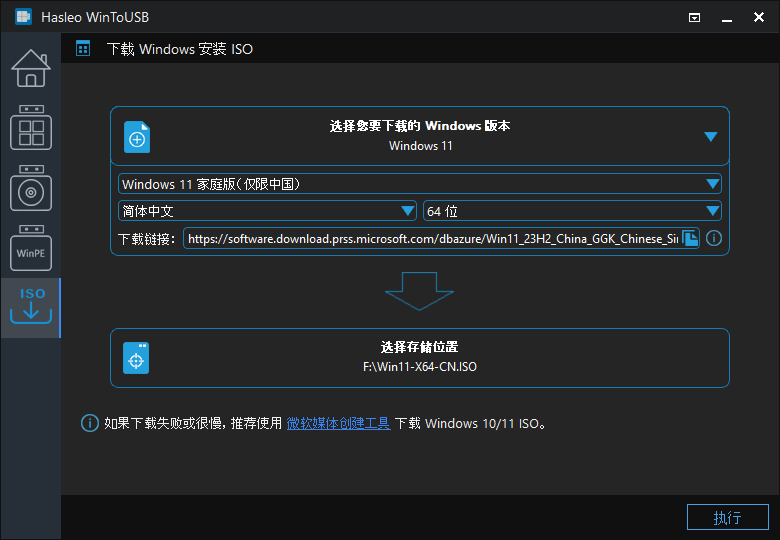The width and height of the screenshot is (780, 540).
Task: Select the ISO download sidebar icon
Action: (31, 307)
